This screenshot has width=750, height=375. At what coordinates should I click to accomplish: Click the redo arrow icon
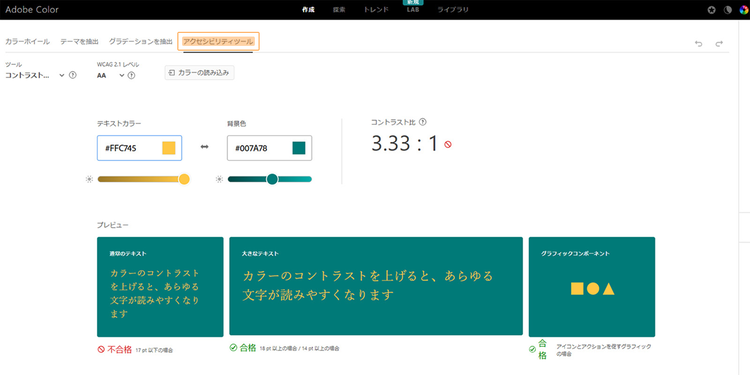[719, 44]
